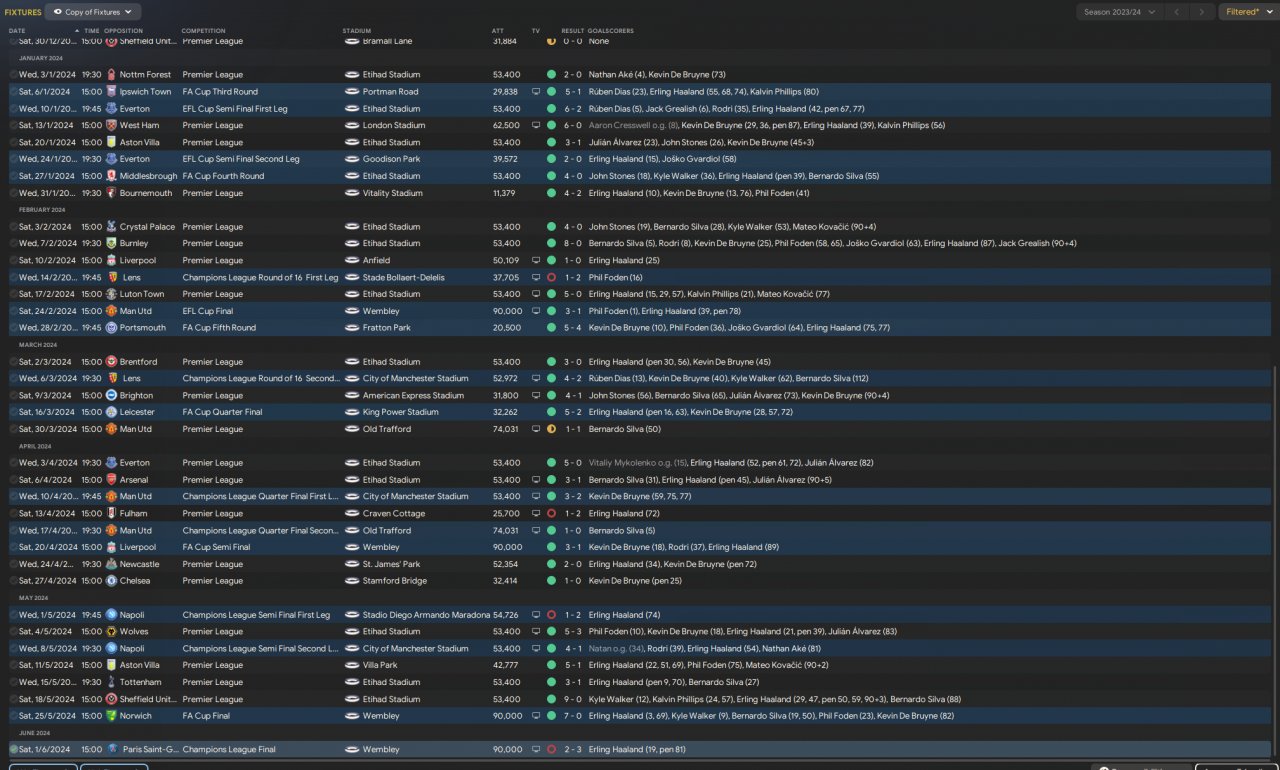Tick the selector circle for the Arsenal fixture

(14, 480)
